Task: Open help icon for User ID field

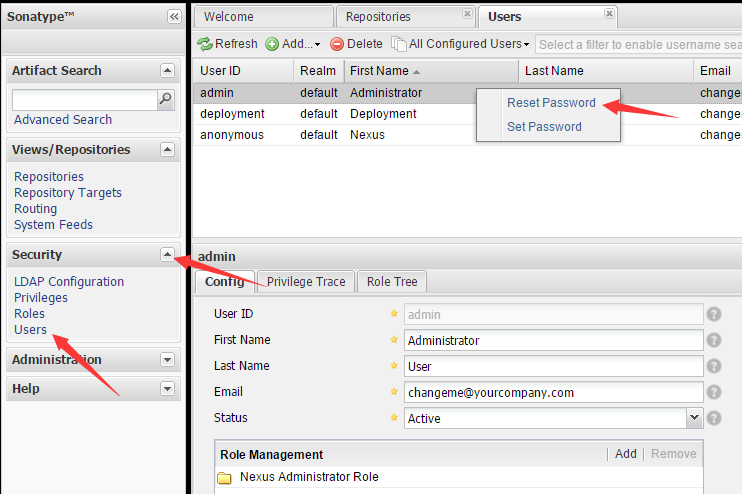Action: [714, 314]
